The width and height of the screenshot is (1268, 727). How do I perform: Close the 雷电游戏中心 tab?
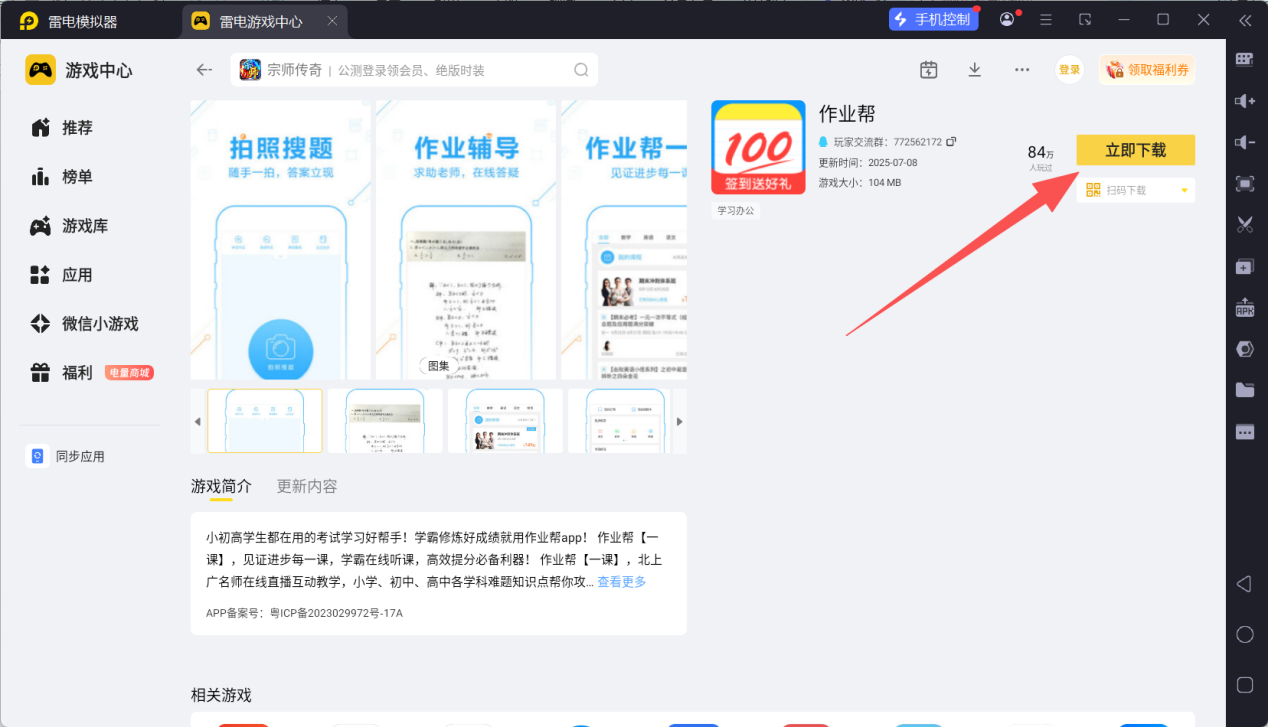(x=333, y=21)
